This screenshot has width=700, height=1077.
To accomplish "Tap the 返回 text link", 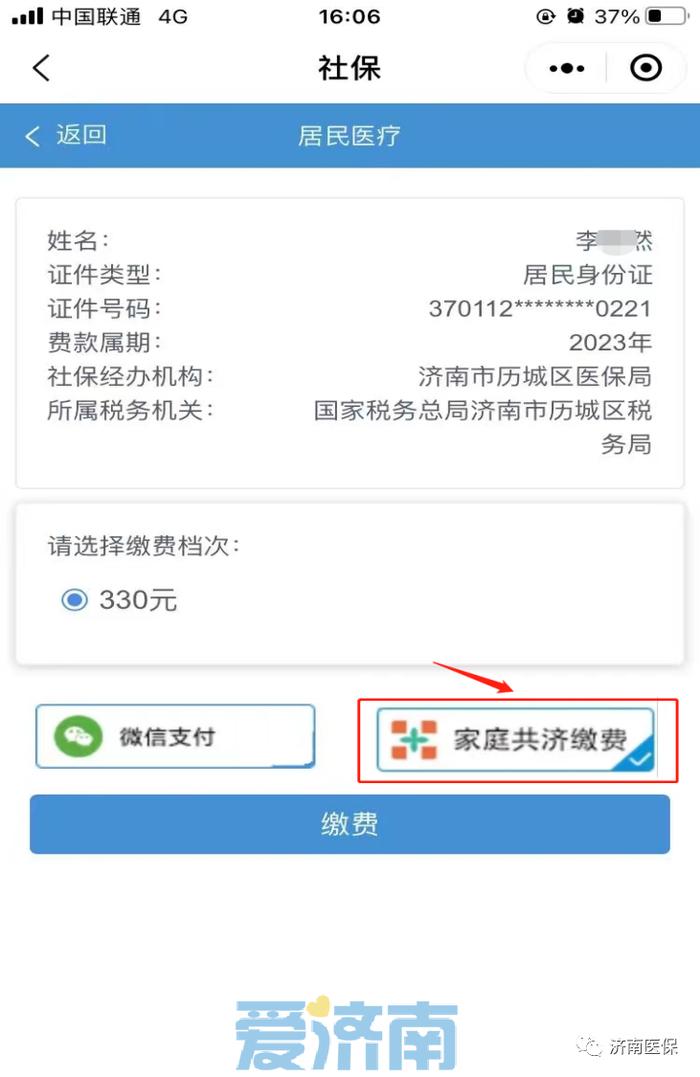I will (x=81, y=135).
